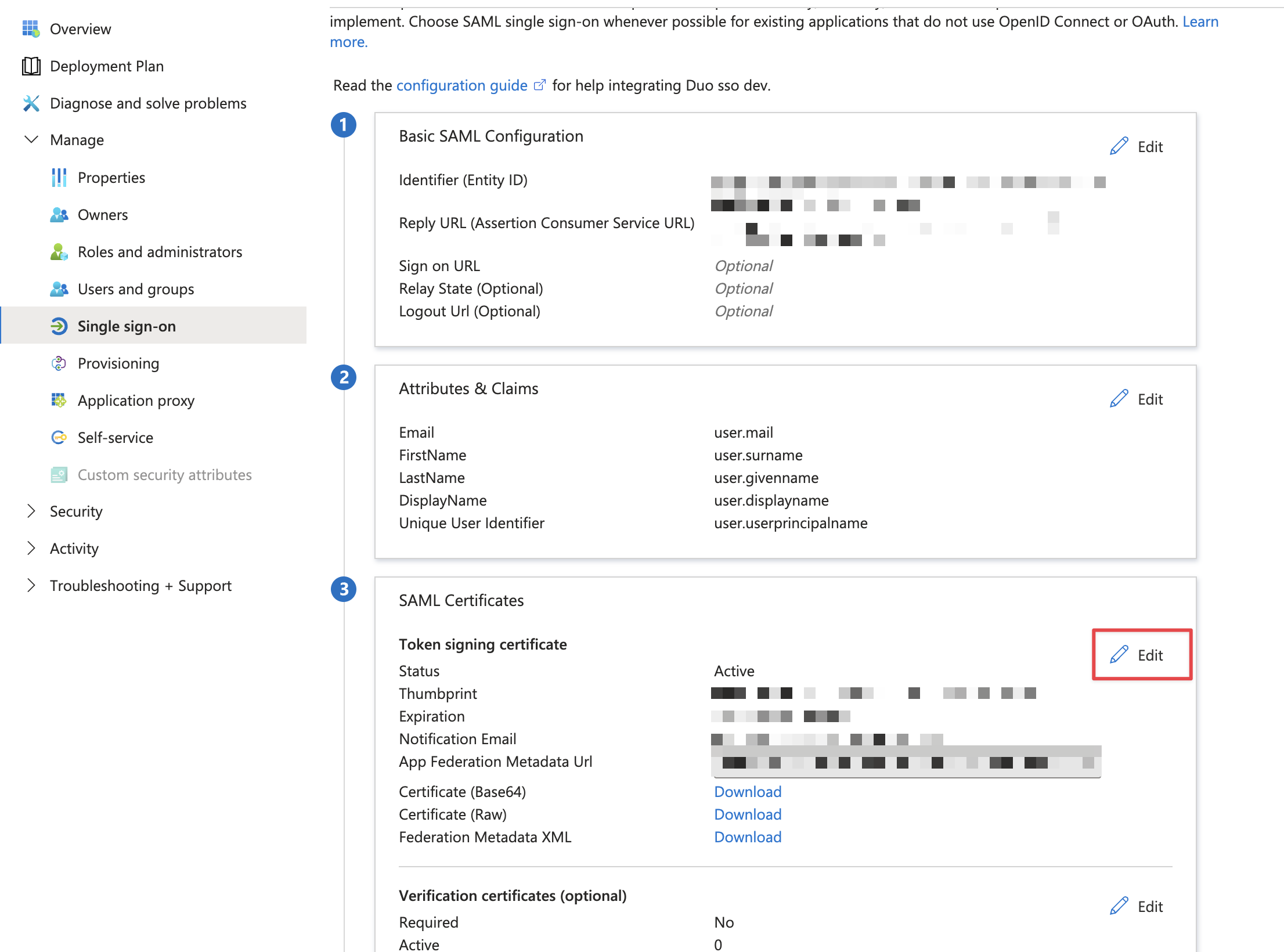Click the Roles and administrators icon

pos(59,252)
